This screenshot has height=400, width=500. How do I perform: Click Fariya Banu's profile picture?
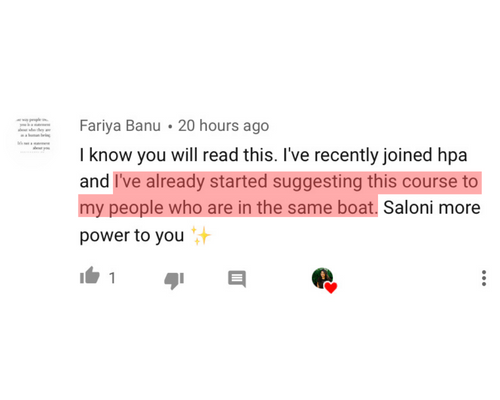pos(34,135)
